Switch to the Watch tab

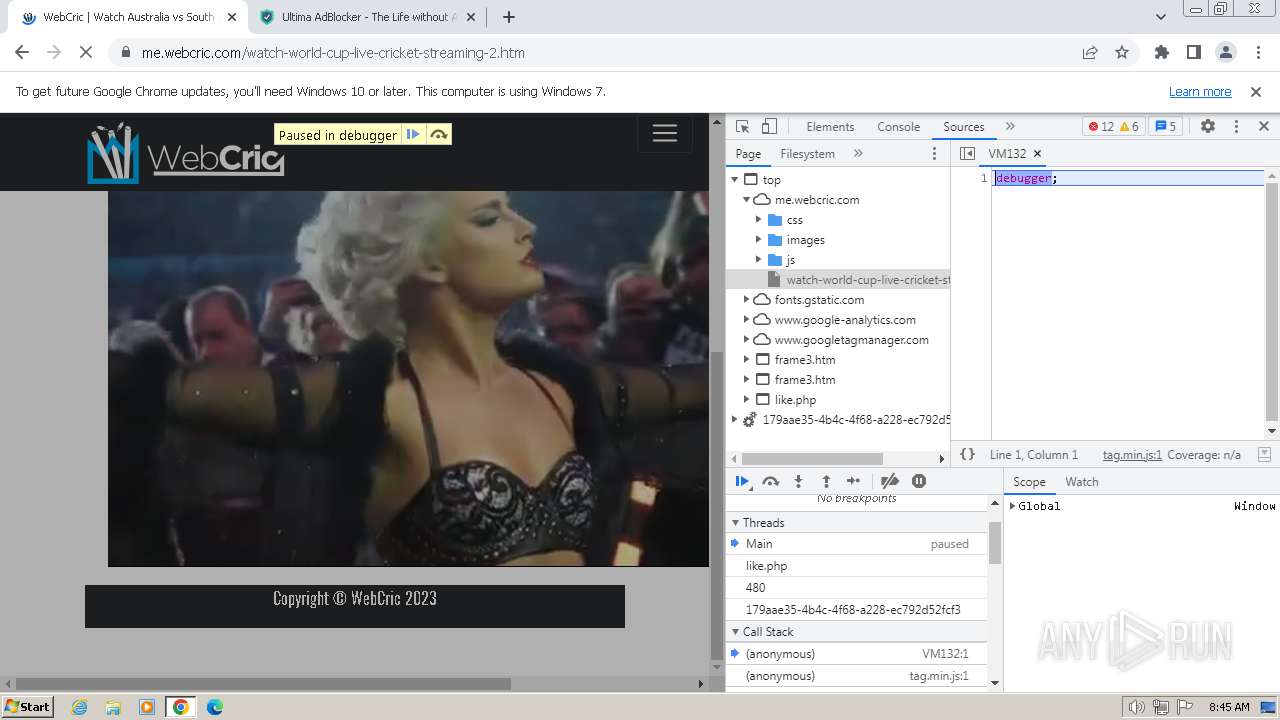1082,482
